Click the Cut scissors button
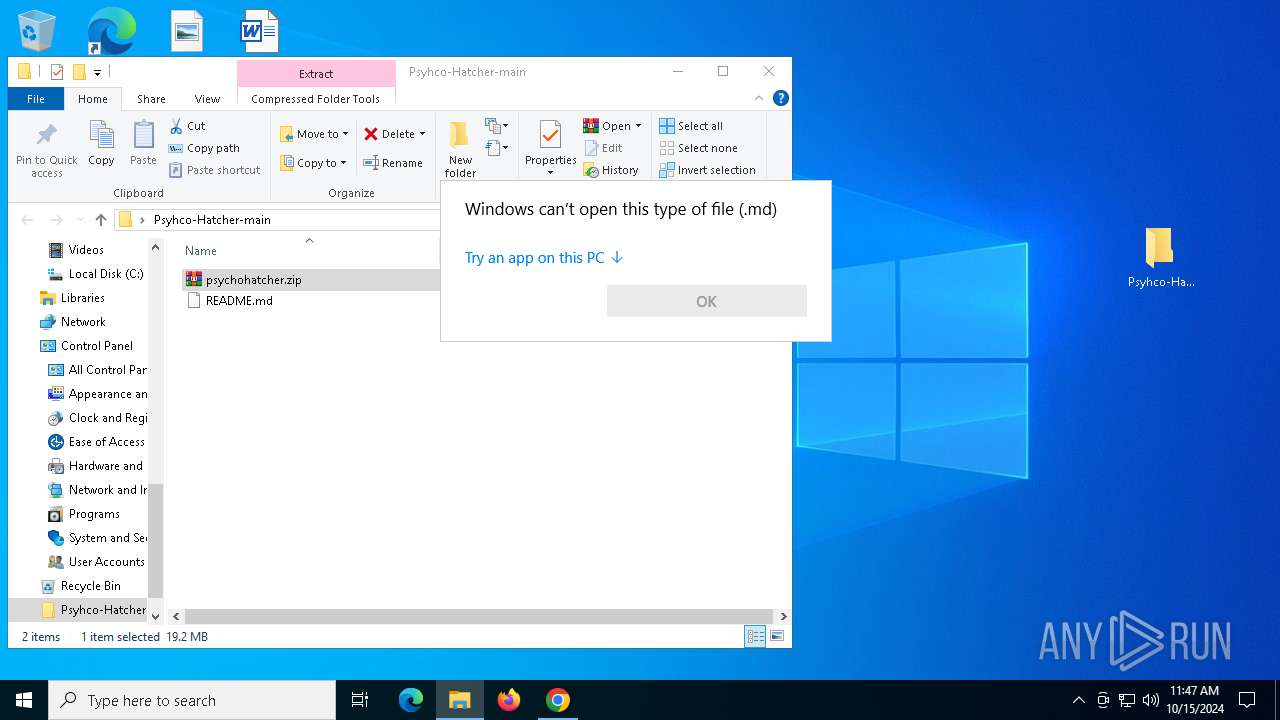The width and height of the screenshot is (1280, 720). (x=188, y=126)
